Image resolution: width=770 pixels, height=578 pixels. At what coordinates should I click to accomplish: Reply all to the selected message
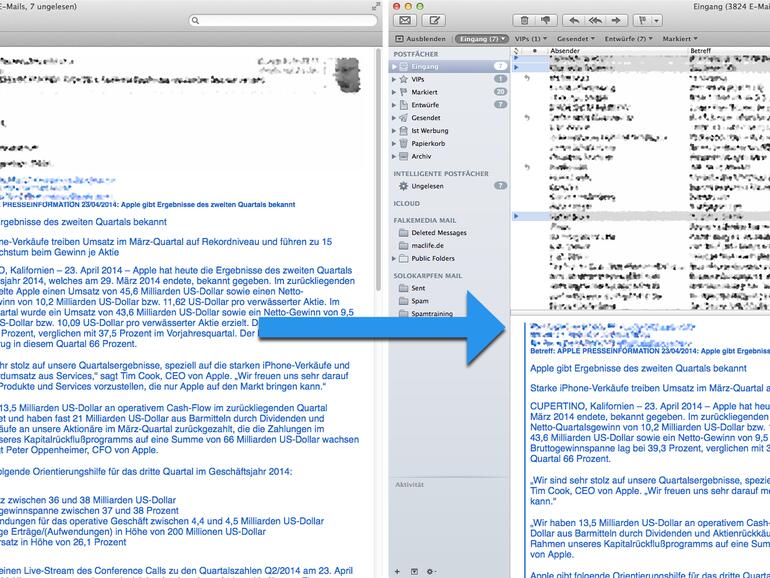[595, 21]
